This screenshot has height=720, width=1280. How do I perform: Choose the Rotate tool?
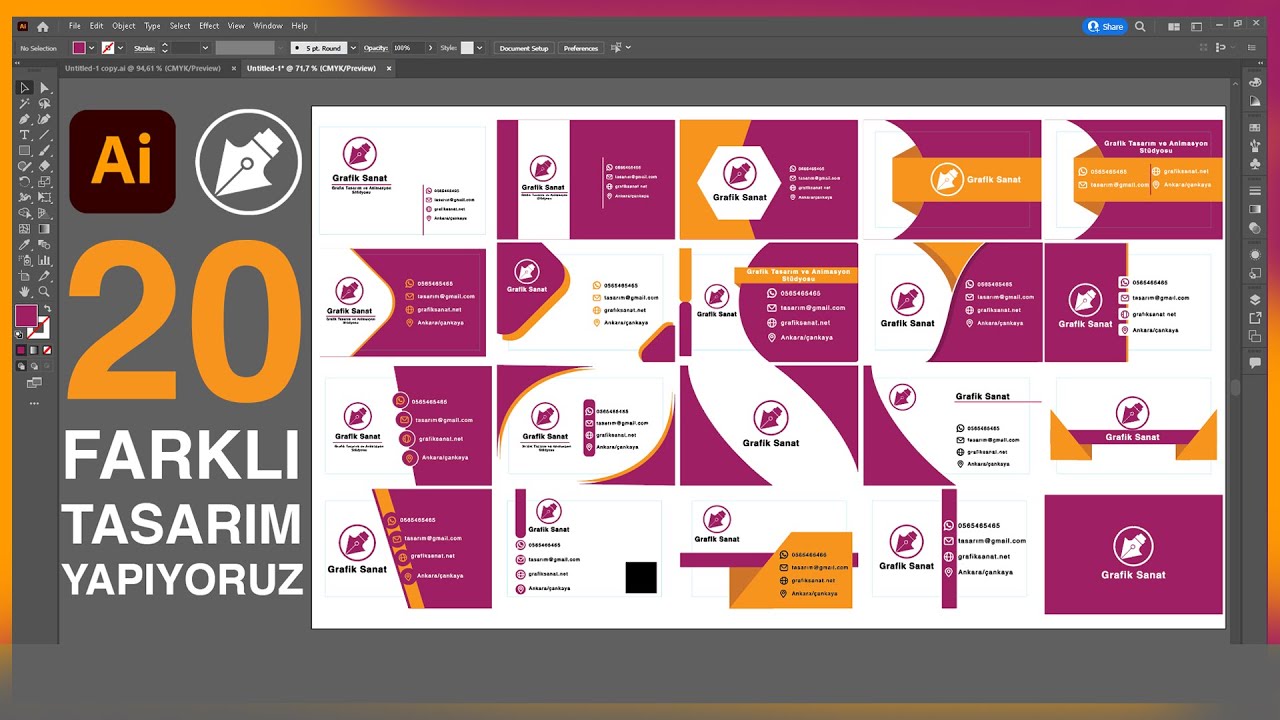pos(25,182)
